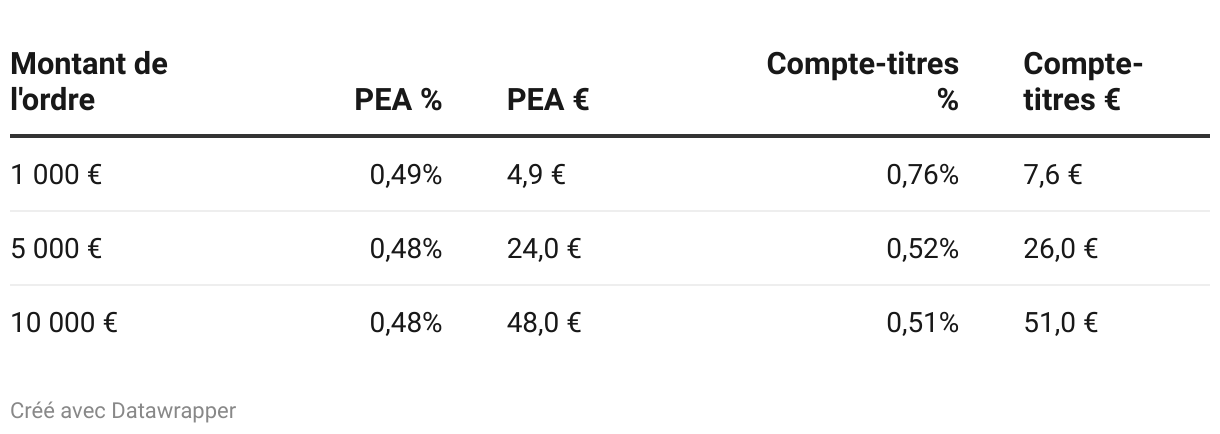The image size is (1220, 434).
Task: Select the '1 000 €' row label
Action: click(x=56, y=175)
